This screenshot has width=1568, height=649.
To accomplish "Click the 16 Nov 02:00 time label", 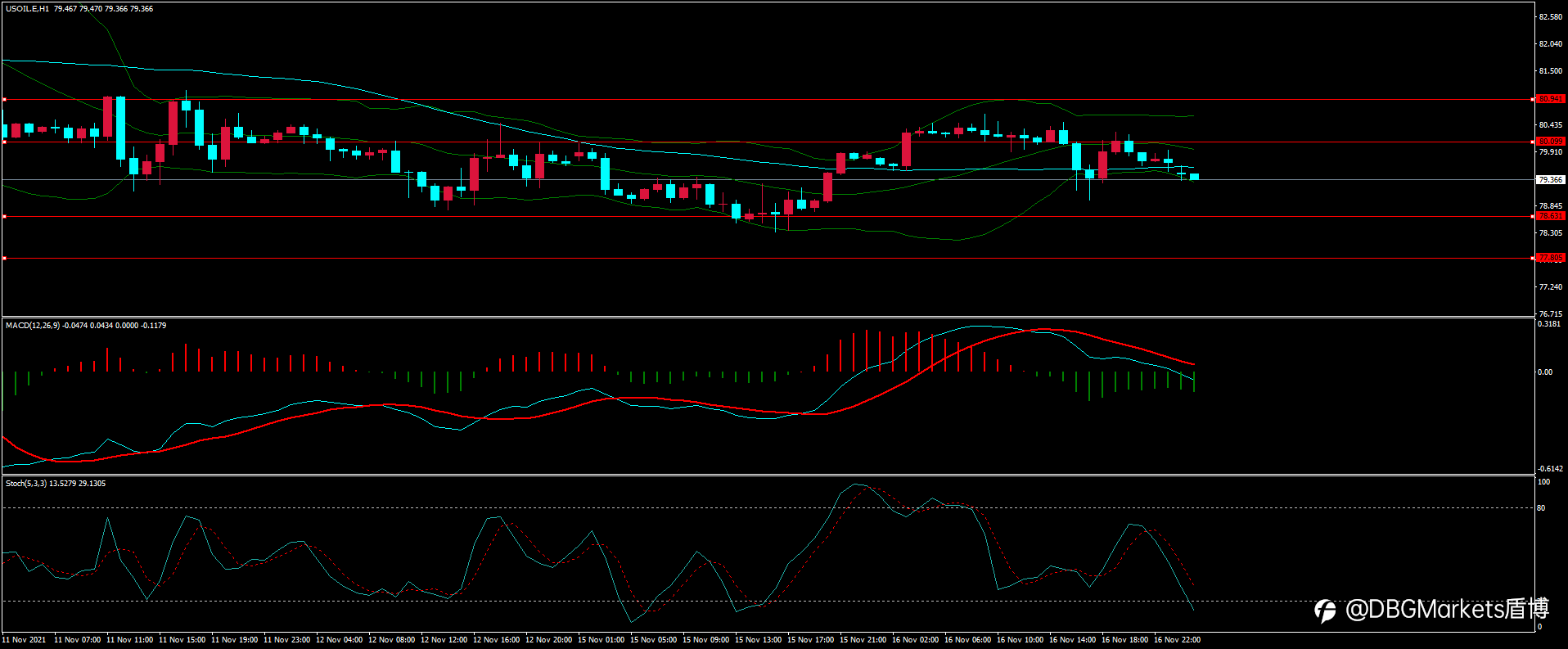I will [916, 640].
